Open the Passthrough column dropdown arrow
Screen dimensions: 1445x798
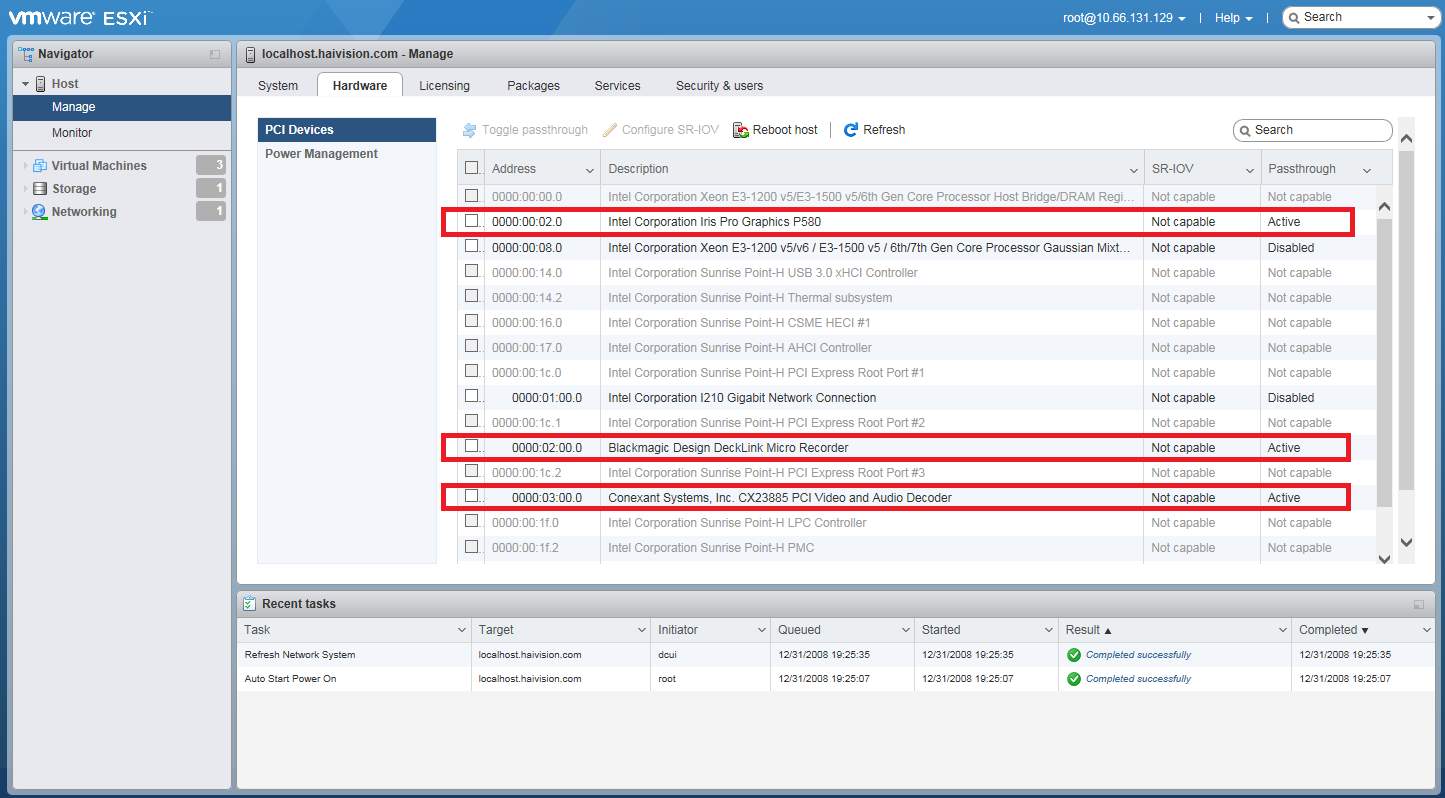click(x=1366, y=170)
